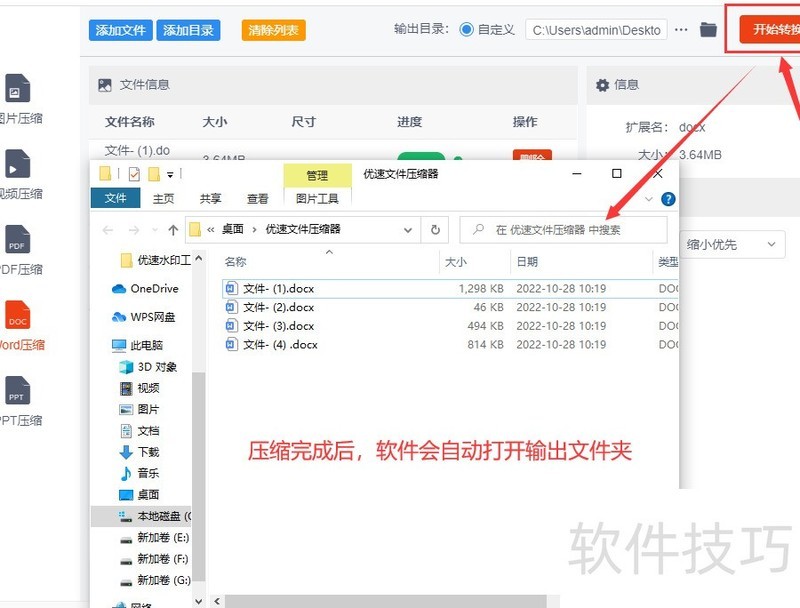800x608 pixels.
Task: Open the 下载 folder in the tree
Action: point(139,452)
